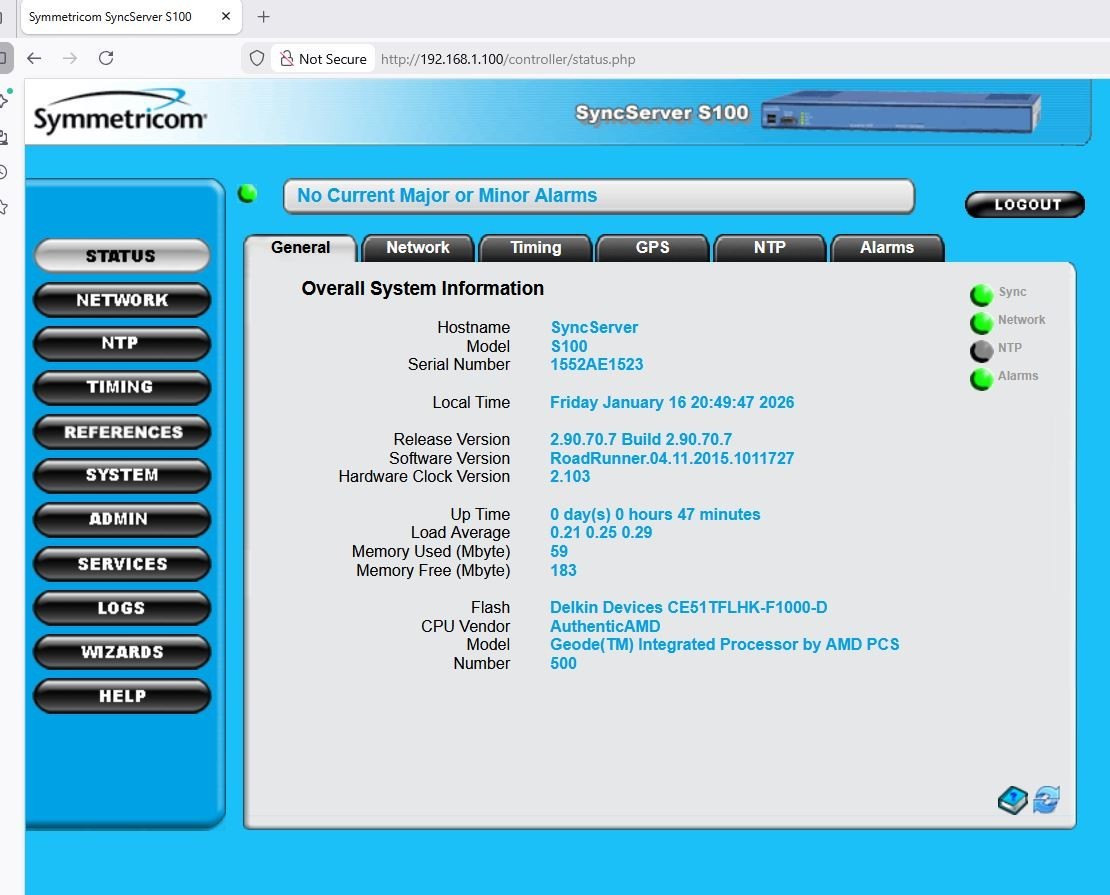1110x895 pixels.
Task: Click CPU vendor AuthenticAMD
Action: (605, 626)
